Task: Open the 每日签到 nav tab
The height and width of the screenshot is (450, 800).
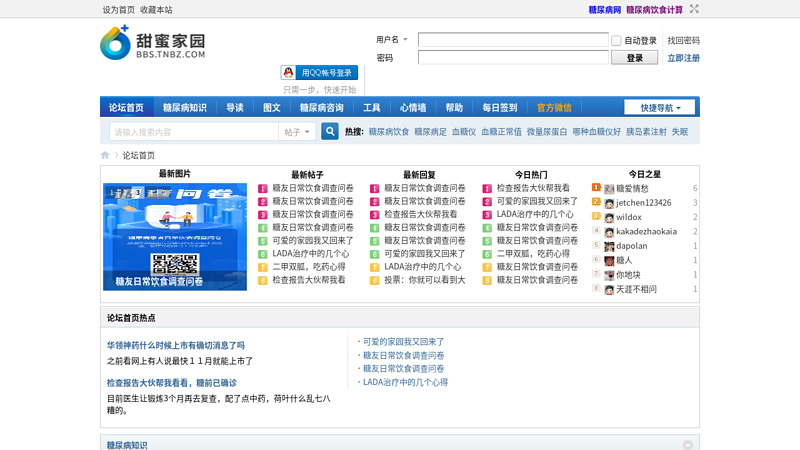Action: 500,108
